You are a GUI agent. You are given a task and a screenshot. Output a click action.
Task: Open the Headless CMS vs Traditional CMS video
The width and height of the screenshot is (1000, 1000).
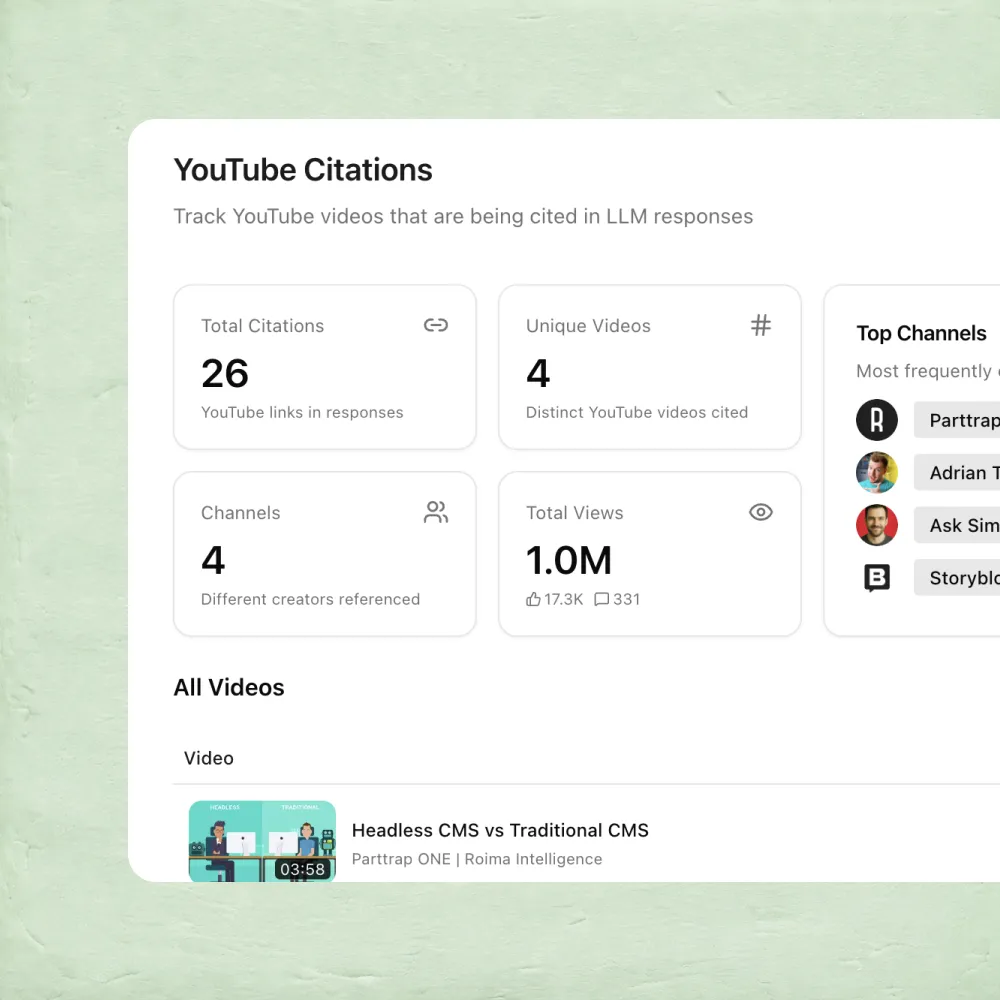tap(500, 830)
